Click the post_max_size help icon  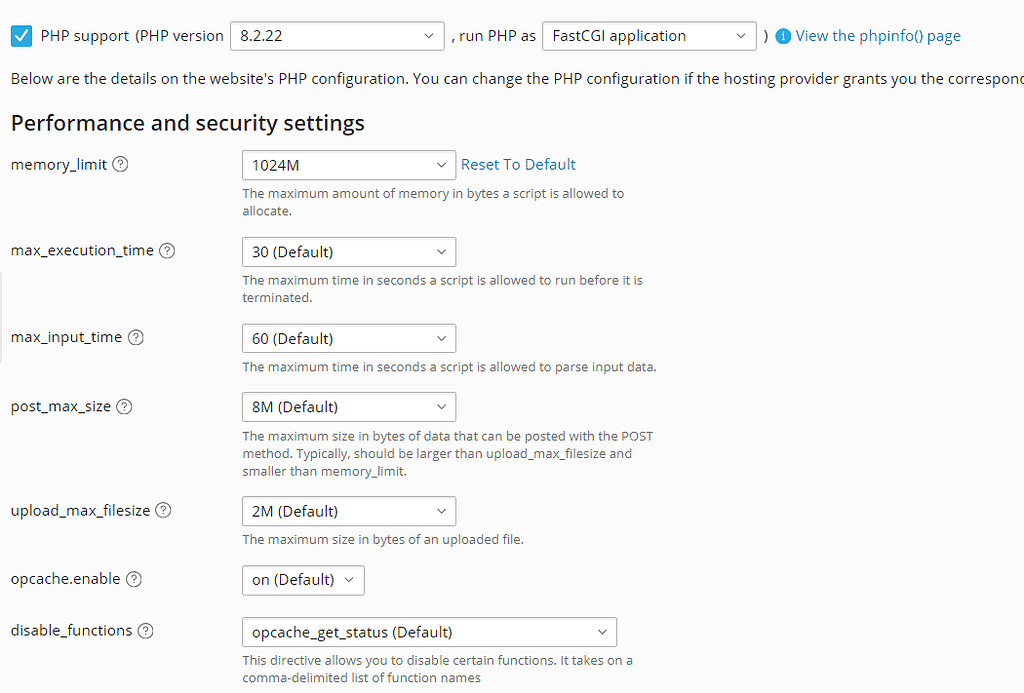tap(124, 406)
